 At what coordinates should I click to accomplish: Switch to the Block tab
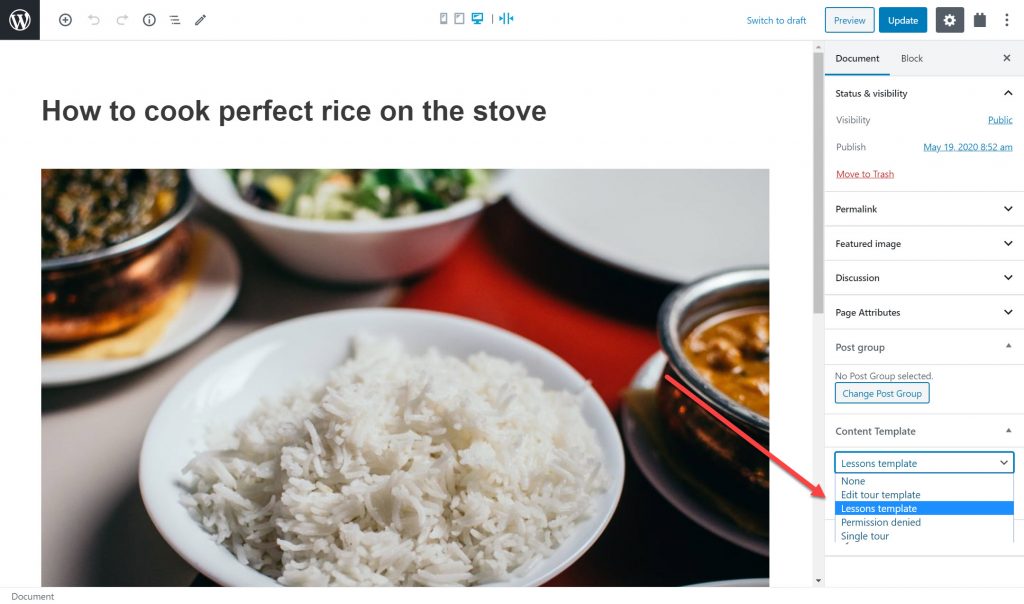pos(912,58)
